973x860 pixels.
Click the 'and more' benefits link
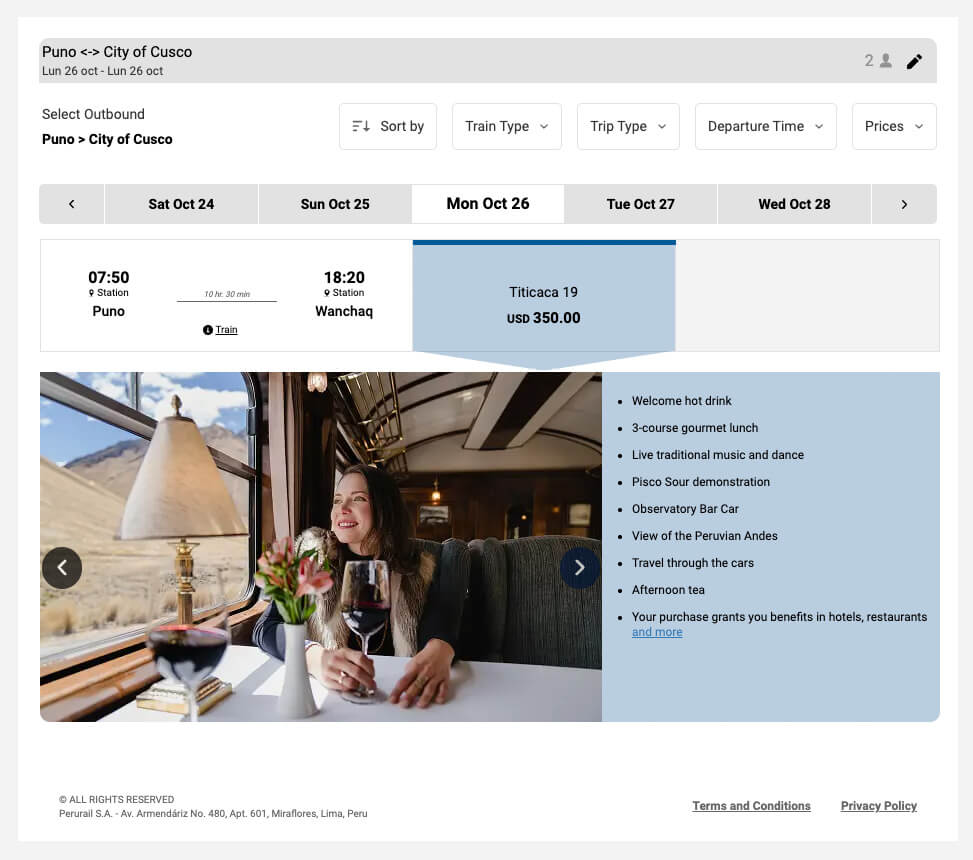click(x=657, y=632)
